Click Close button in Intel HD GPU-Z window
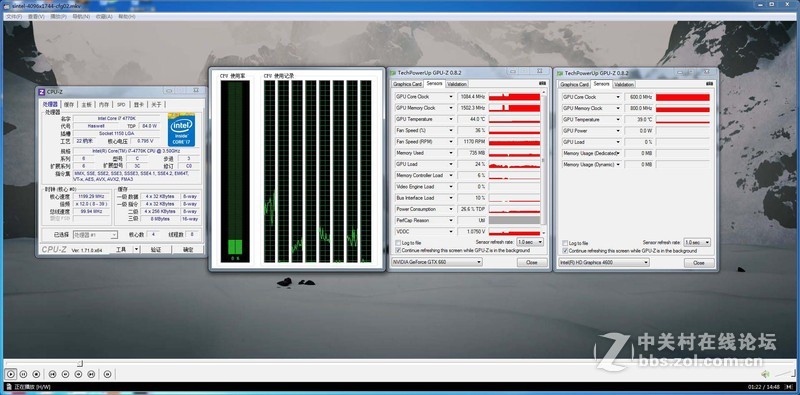This screenshot has width=800, height=395. [699, 263]
